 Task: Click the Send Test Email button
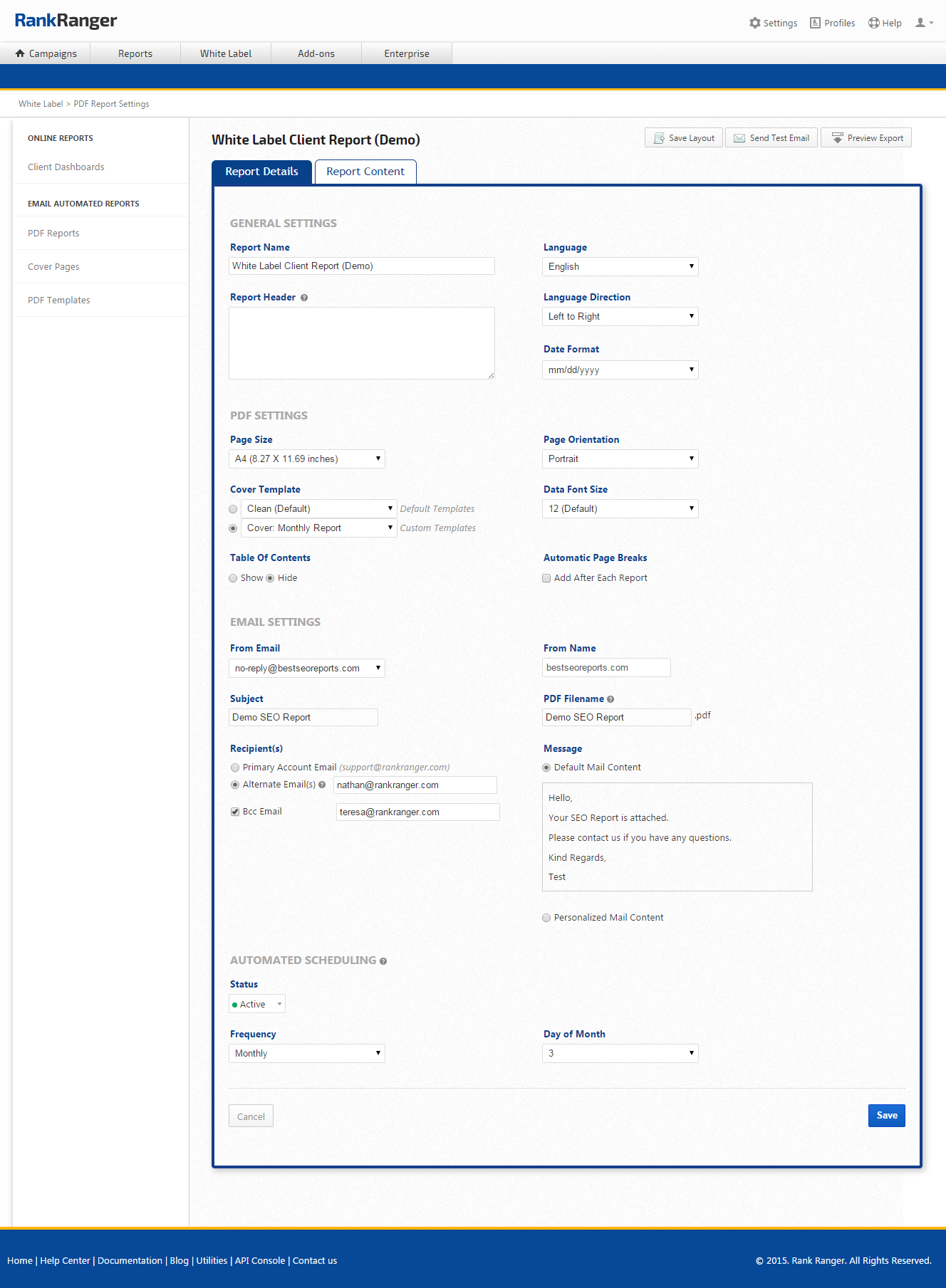(x=771, y=138)
